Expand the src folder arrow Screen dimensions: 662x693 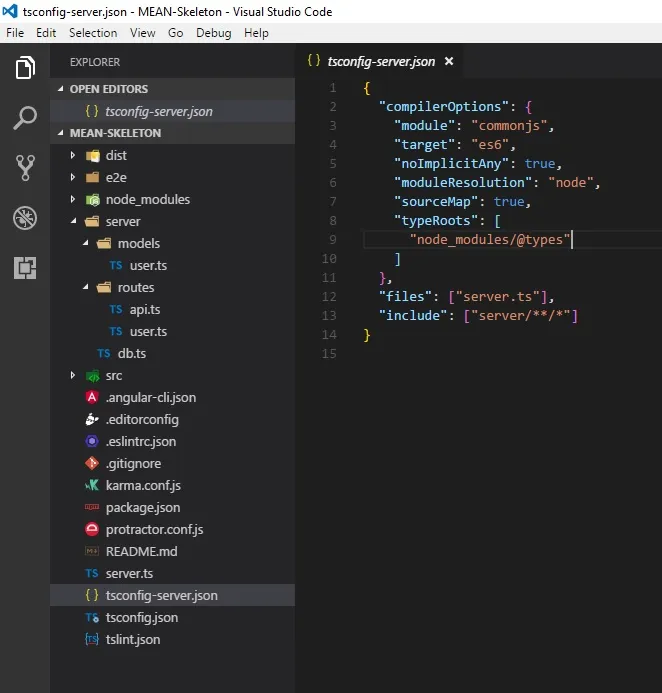pyautogui.click(x=73, y=375)
